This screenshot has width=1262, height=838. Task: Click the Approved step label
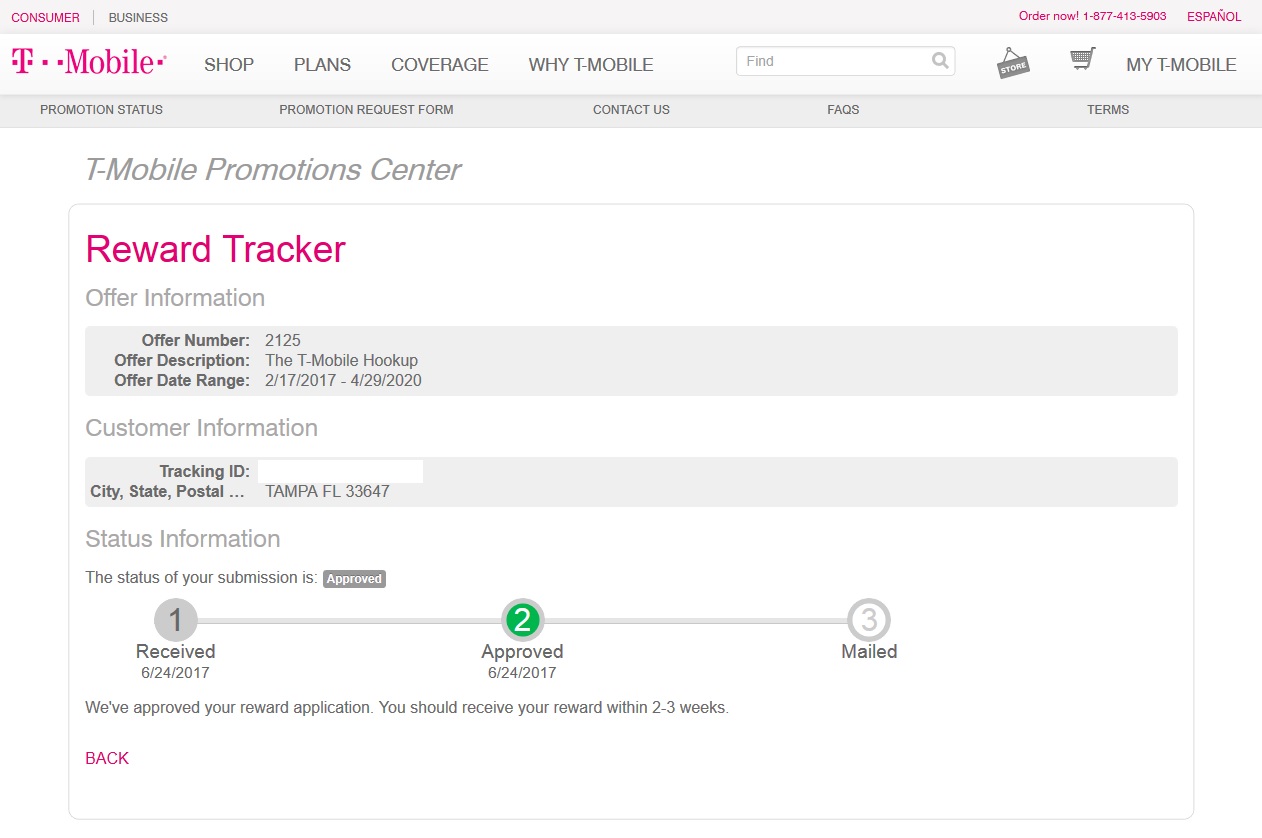click(x=522, y=652)
